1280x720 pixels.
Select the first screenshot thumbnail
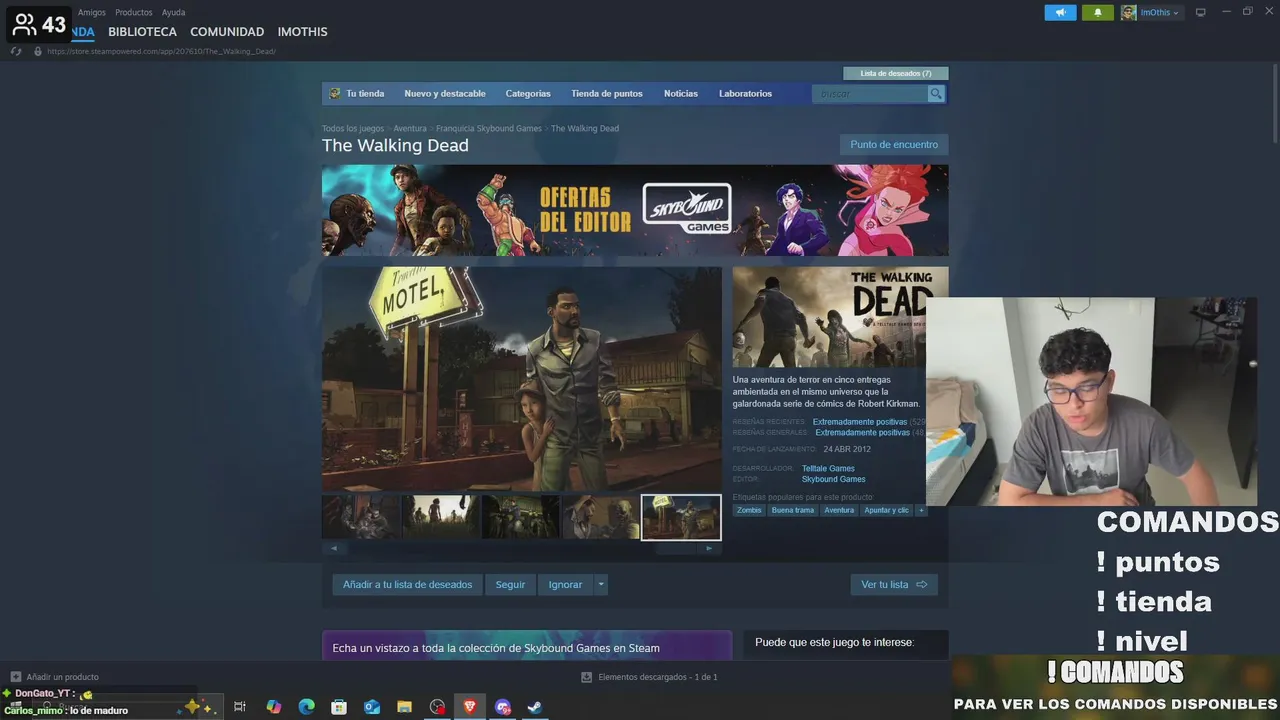[x=361, y=517]
